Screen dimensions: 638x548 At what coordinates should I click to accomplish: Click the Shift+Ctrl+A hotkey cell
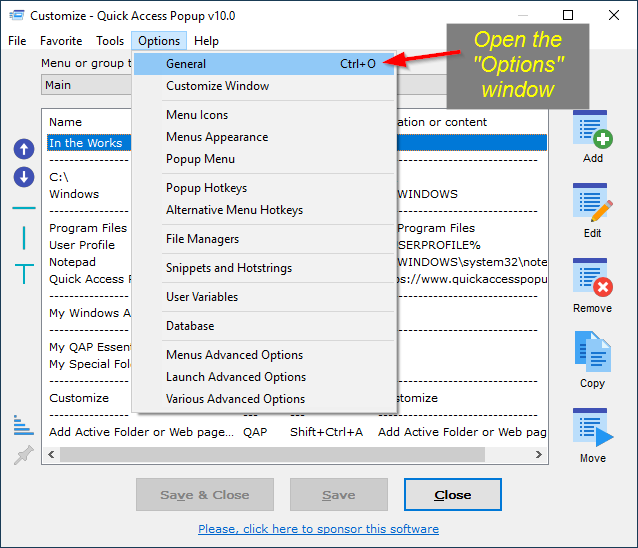[x=326, y=432]
